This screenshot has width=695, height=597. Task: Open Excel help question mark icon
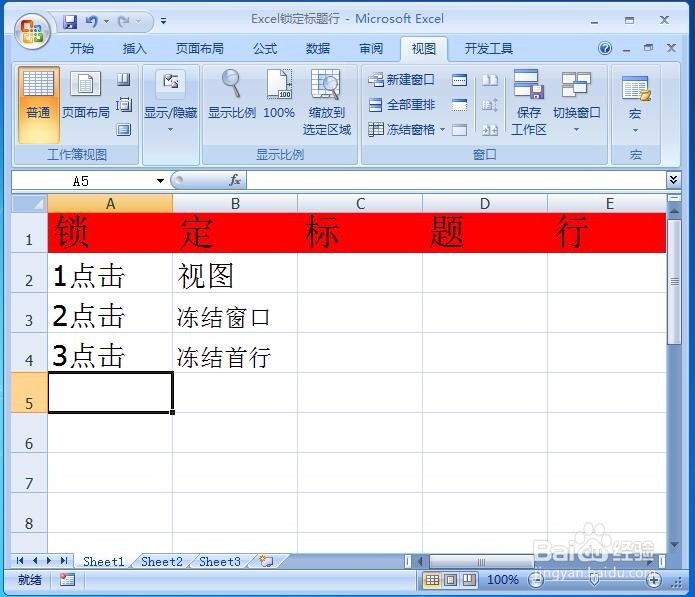tap(605, 48)
